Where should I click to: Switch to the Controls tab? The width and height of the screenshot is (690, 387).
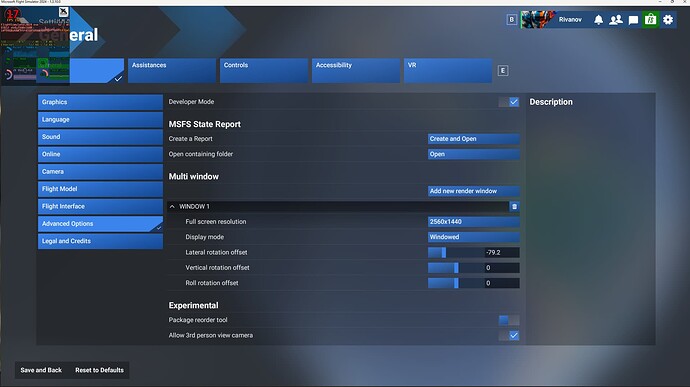point(264,70)
